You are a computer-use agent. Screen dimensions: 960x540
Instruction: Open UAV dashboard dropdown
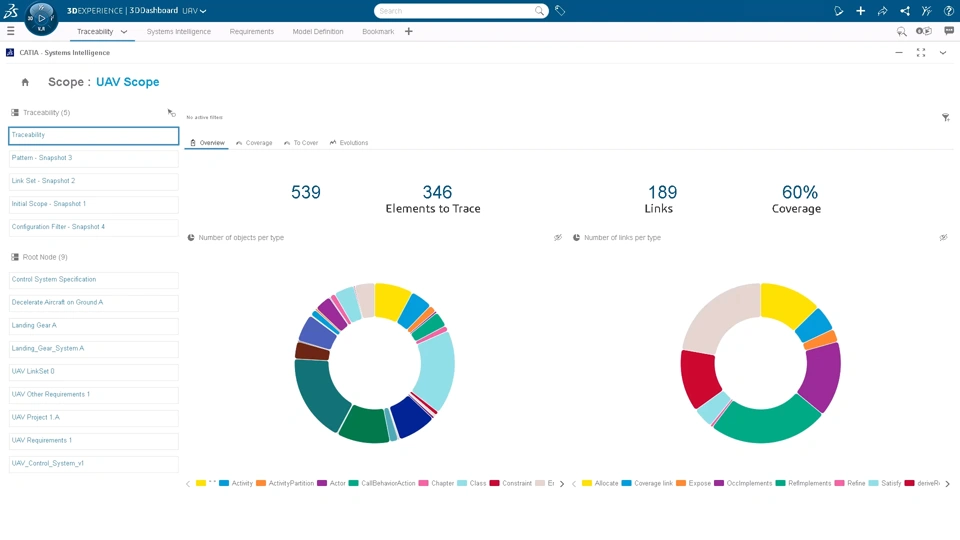195,10
